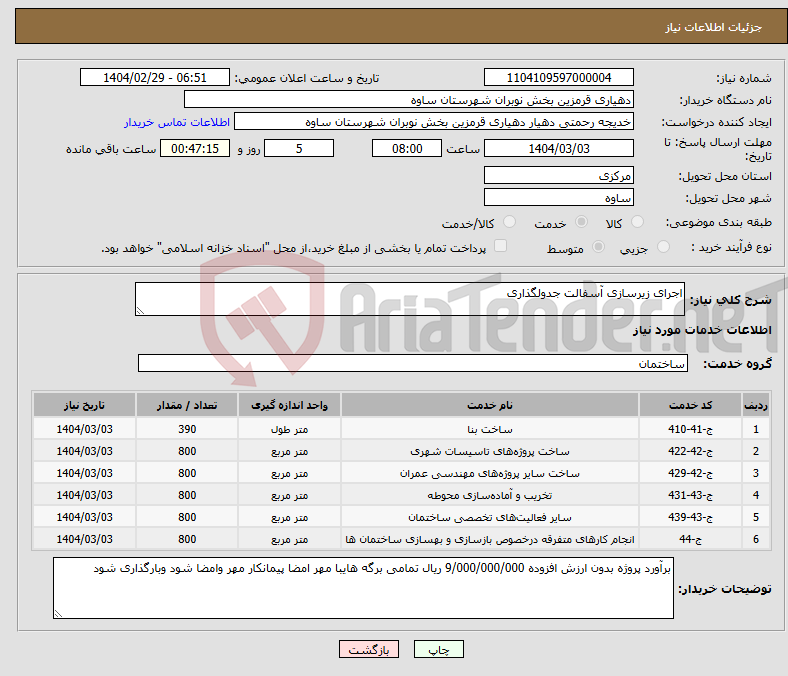Click service code ج-42-422
This screenshot has width=788, height=676.
(x=691, y=451)
